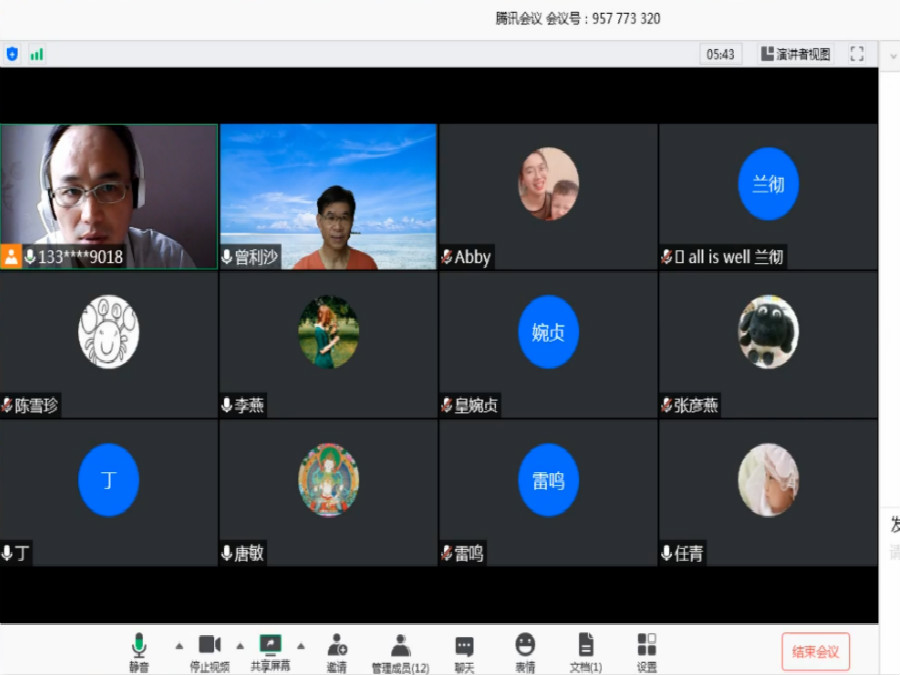This screenshot has width=900, height=675.
Task: Open 设置 settings from toolbar
Action: pos(647,651)
